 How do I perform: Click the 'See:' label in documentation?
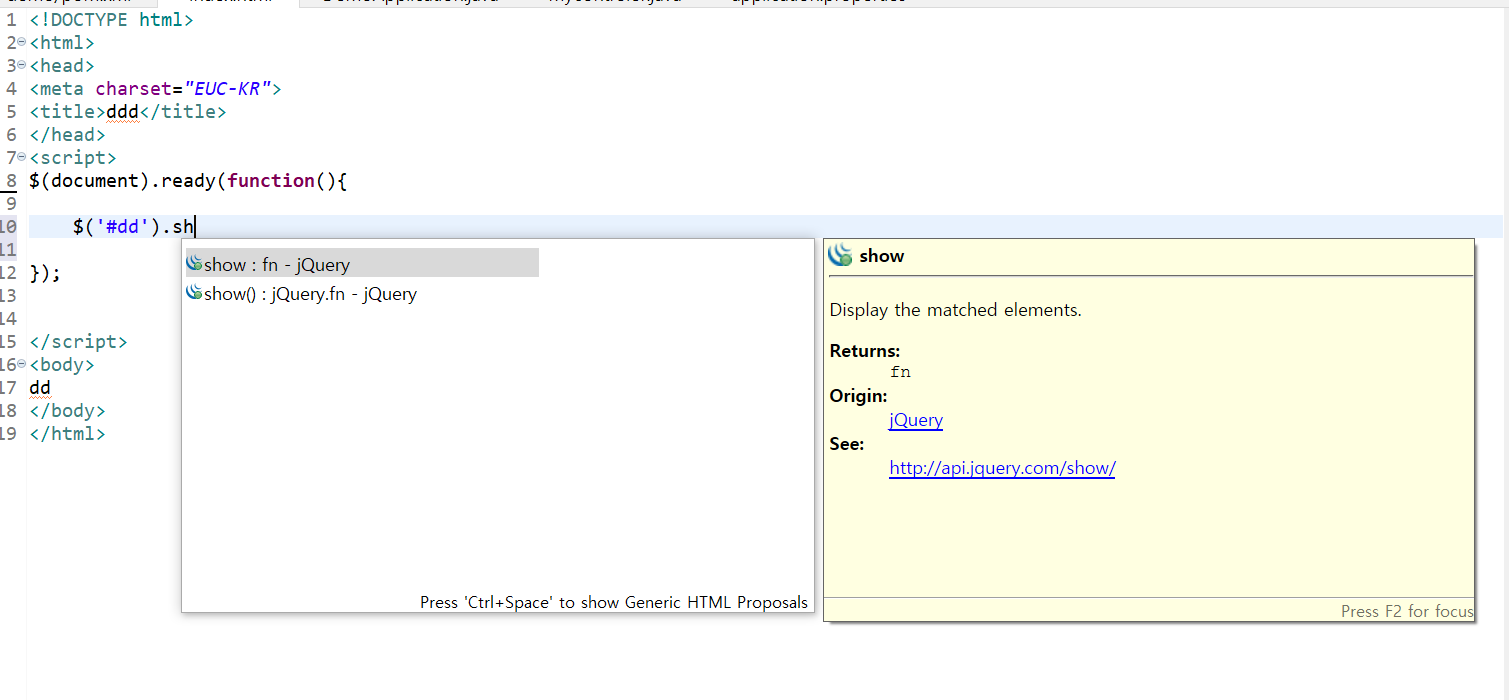click(847, 444)
